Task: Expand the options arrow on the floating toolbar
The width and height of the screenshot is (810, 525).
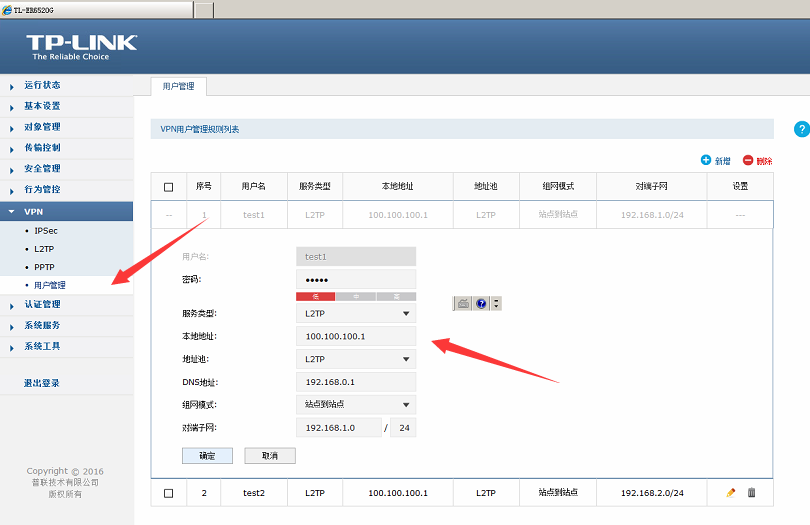Action: coord(496,303)
